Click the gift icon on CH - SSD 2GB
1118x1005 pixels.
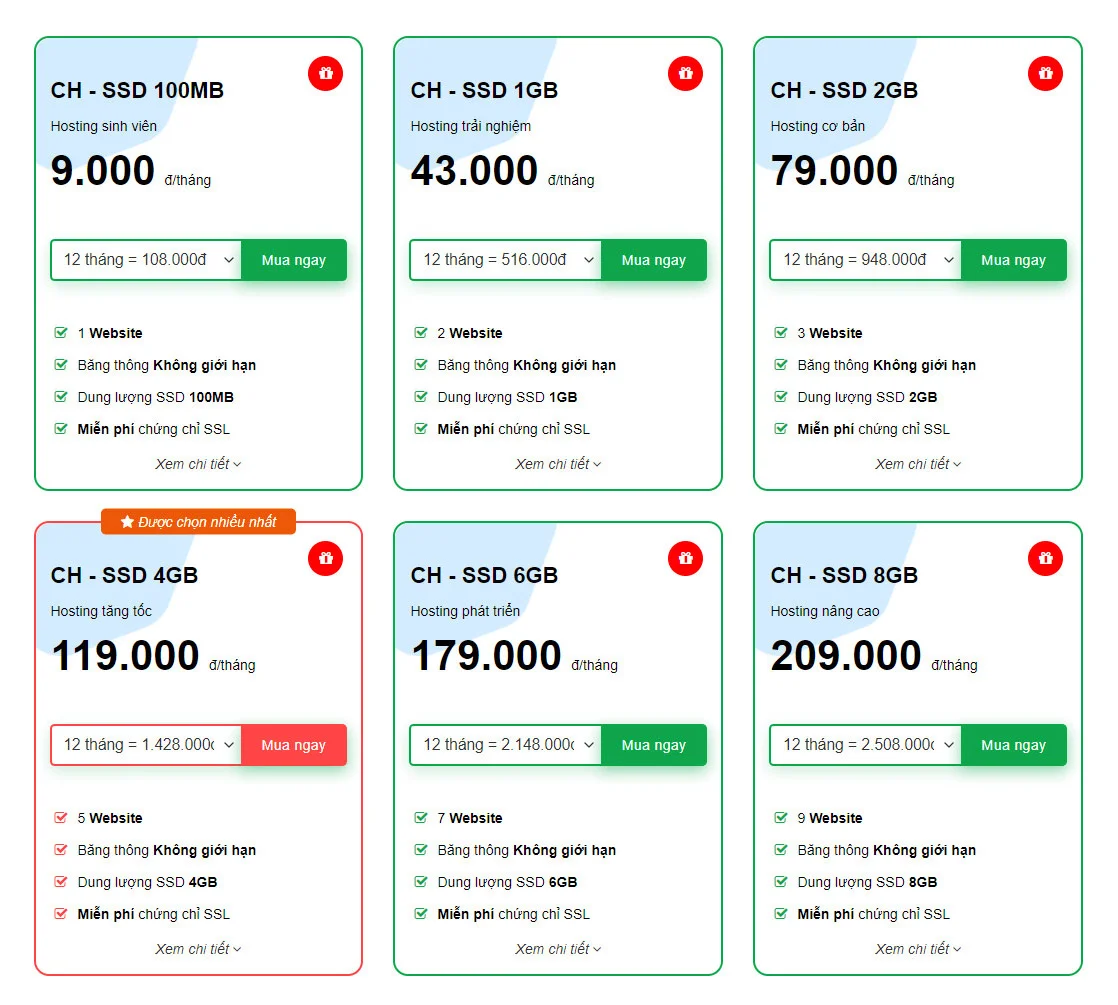pyautogui.click(x=1045, y=74)
